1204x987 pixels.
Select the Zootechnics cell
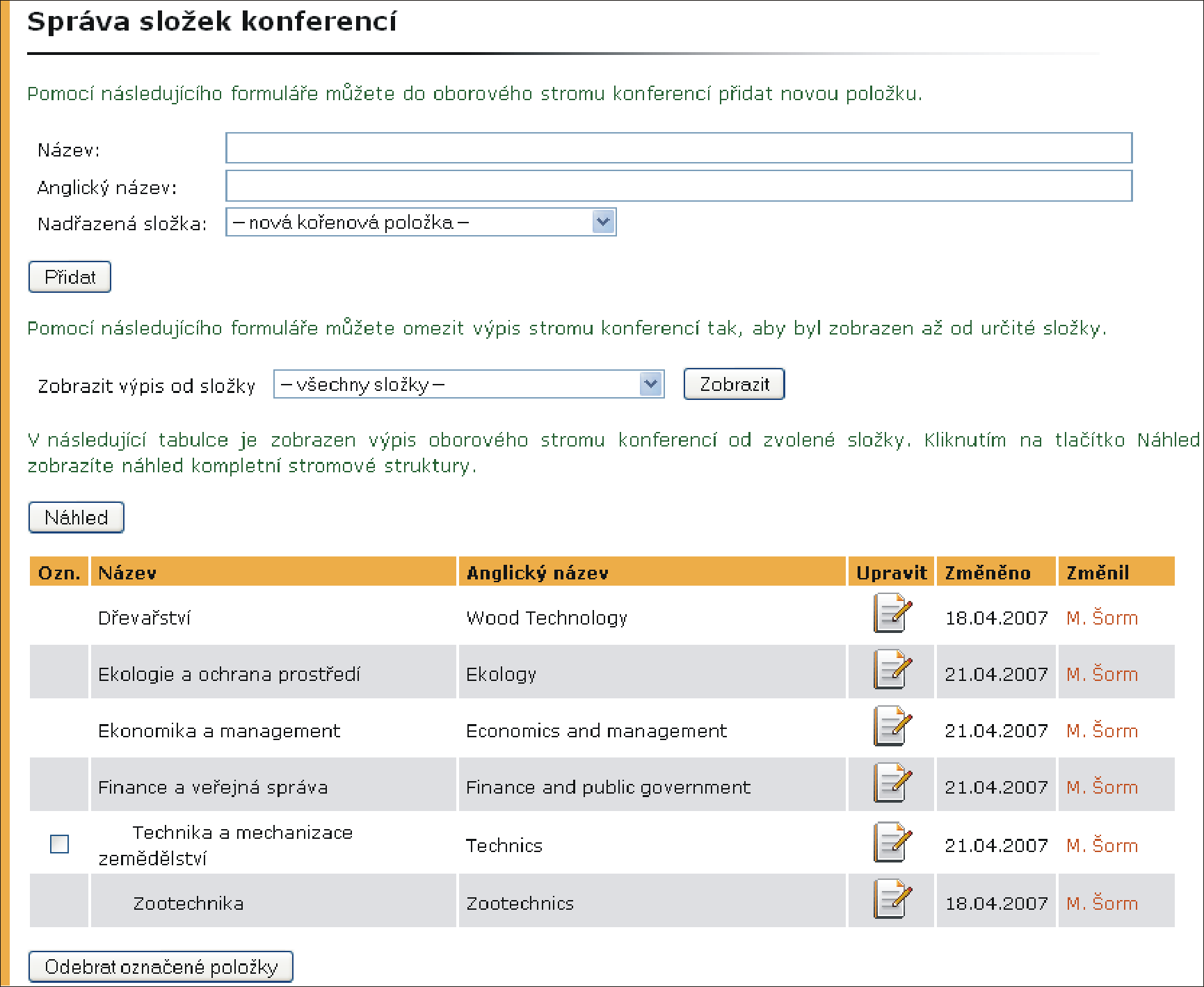click(x=652, y=901)
